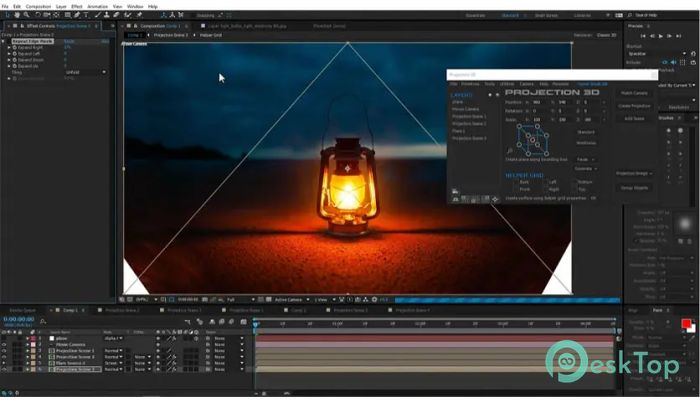
Task: Open the Faces dropdown in Projection 3D
Action: 586,159
